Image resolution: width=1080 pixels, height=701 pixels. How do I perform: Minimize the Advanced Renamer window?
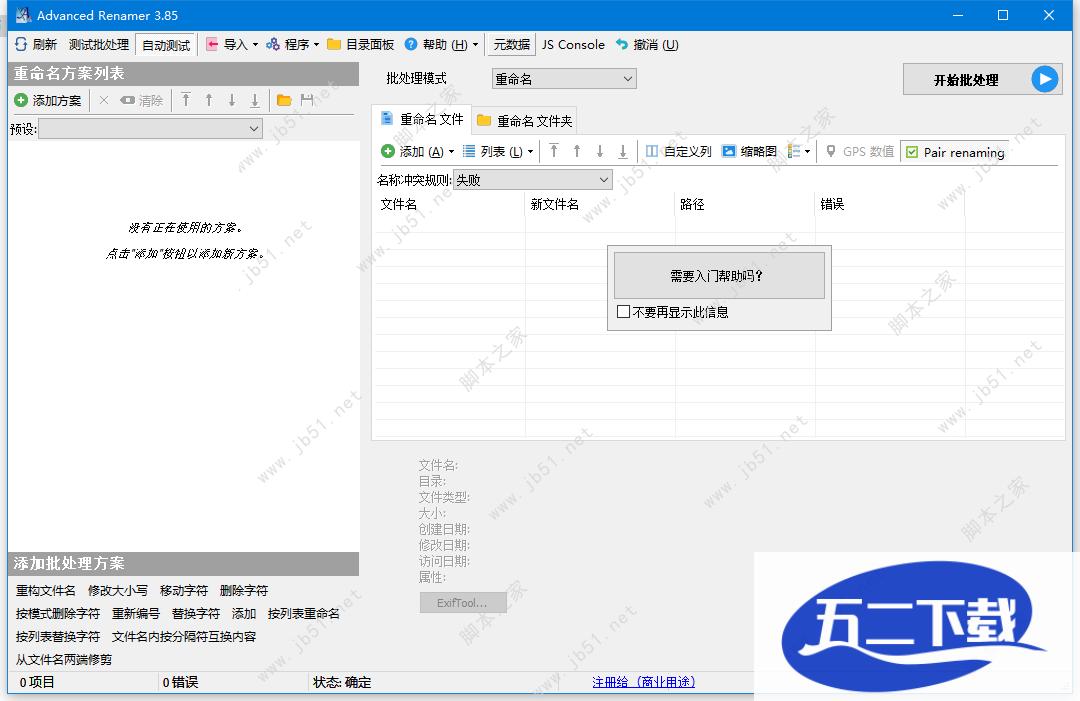click(x=957, y=15)
